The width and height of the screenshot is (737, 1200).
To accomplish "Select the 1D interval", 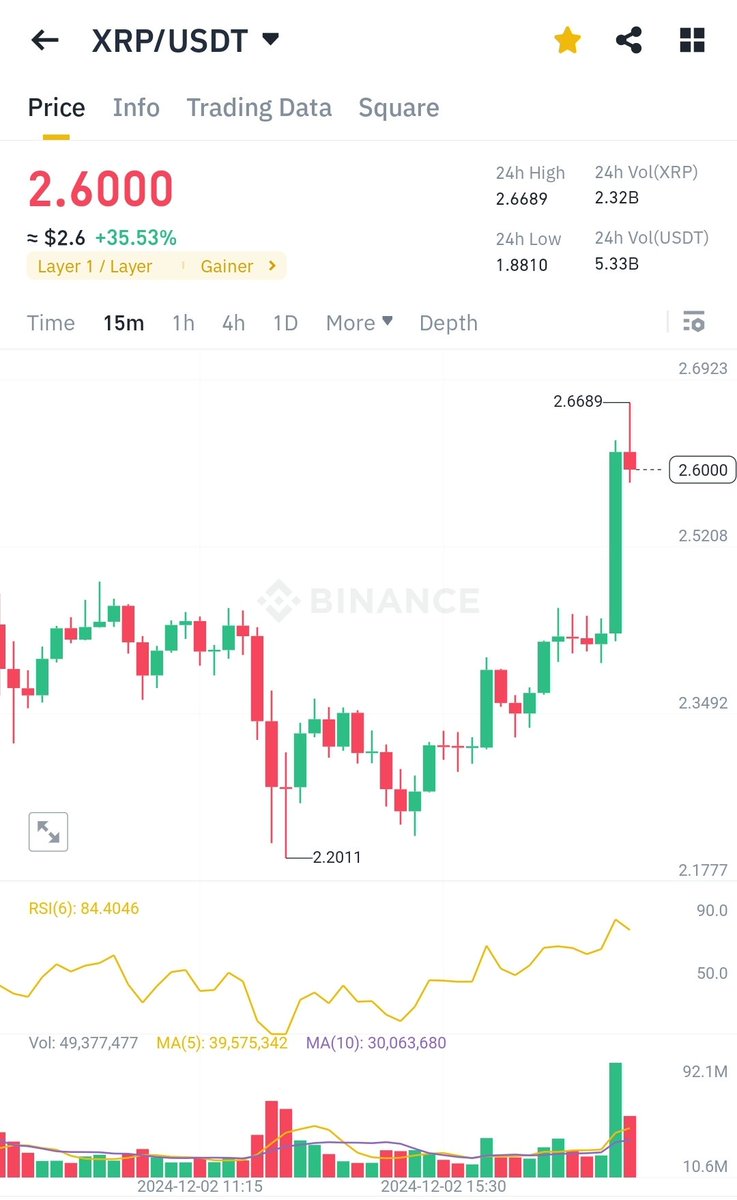I will point(285,323).
